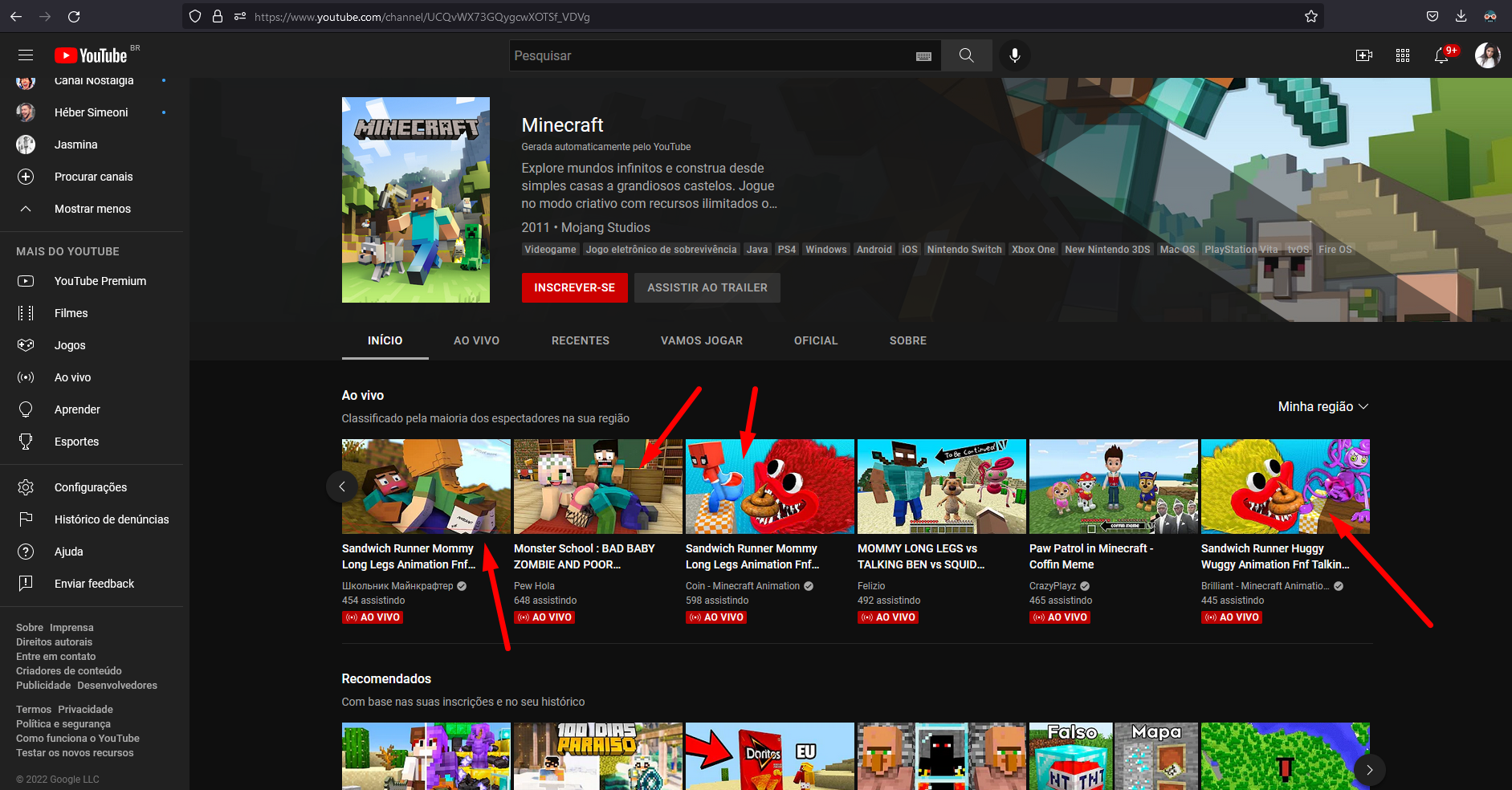Click the Nintendo Switch tag

click(x=964, y=250)
